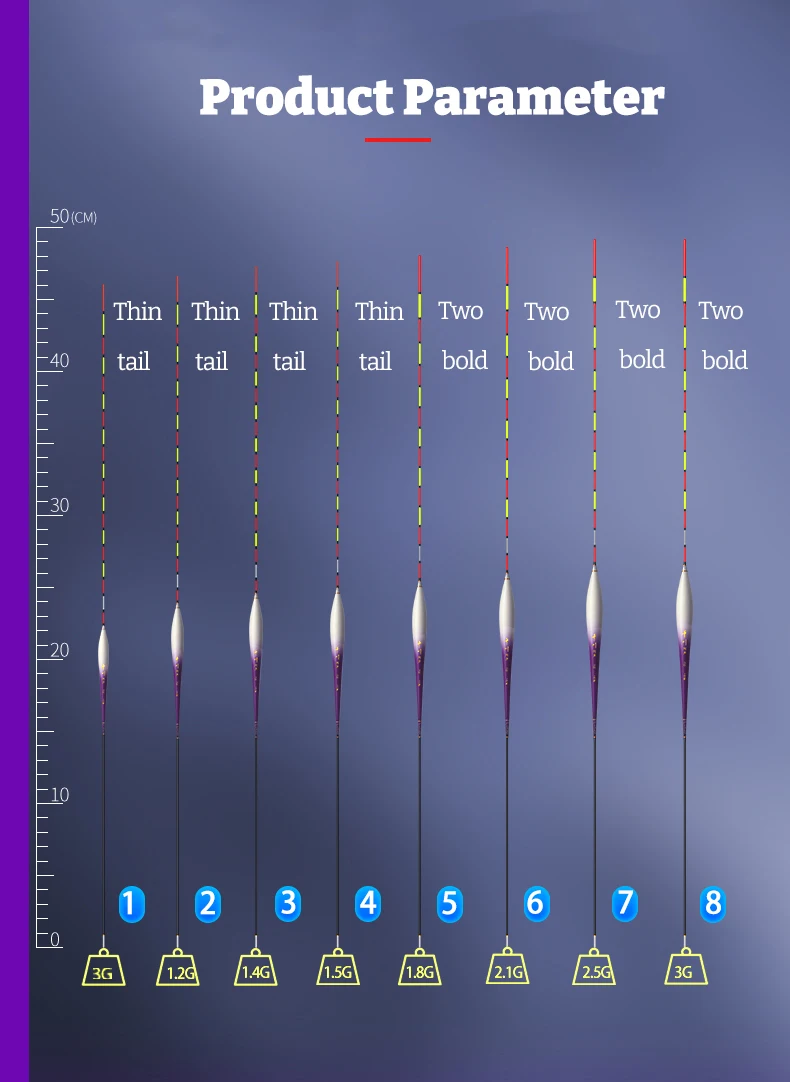The height and width of the screenshot is (1082, 790).
Task: Click the Two bold label beside float 7
Action: tap(640, 335)
